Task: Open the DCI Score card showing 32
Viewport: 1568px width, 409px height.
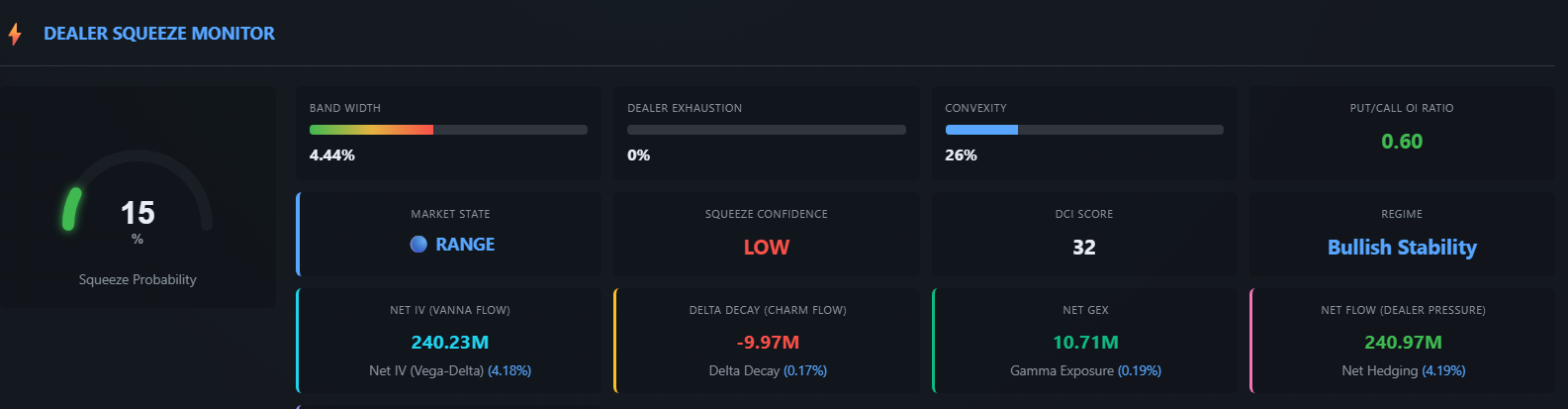Action: tap(1083, 235)
